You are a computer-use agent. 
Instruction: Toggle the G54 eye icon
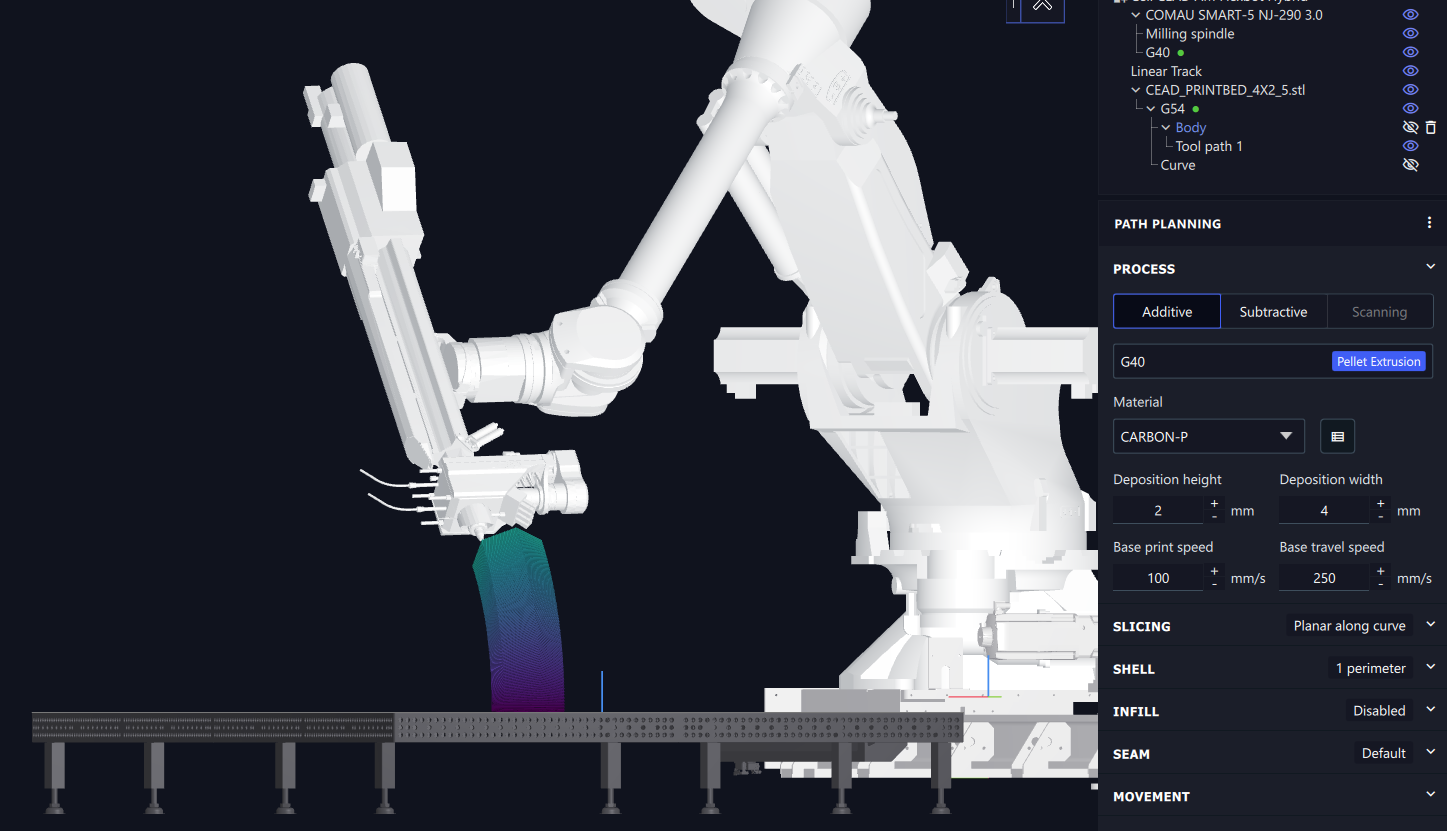(x=1411, y=108)
